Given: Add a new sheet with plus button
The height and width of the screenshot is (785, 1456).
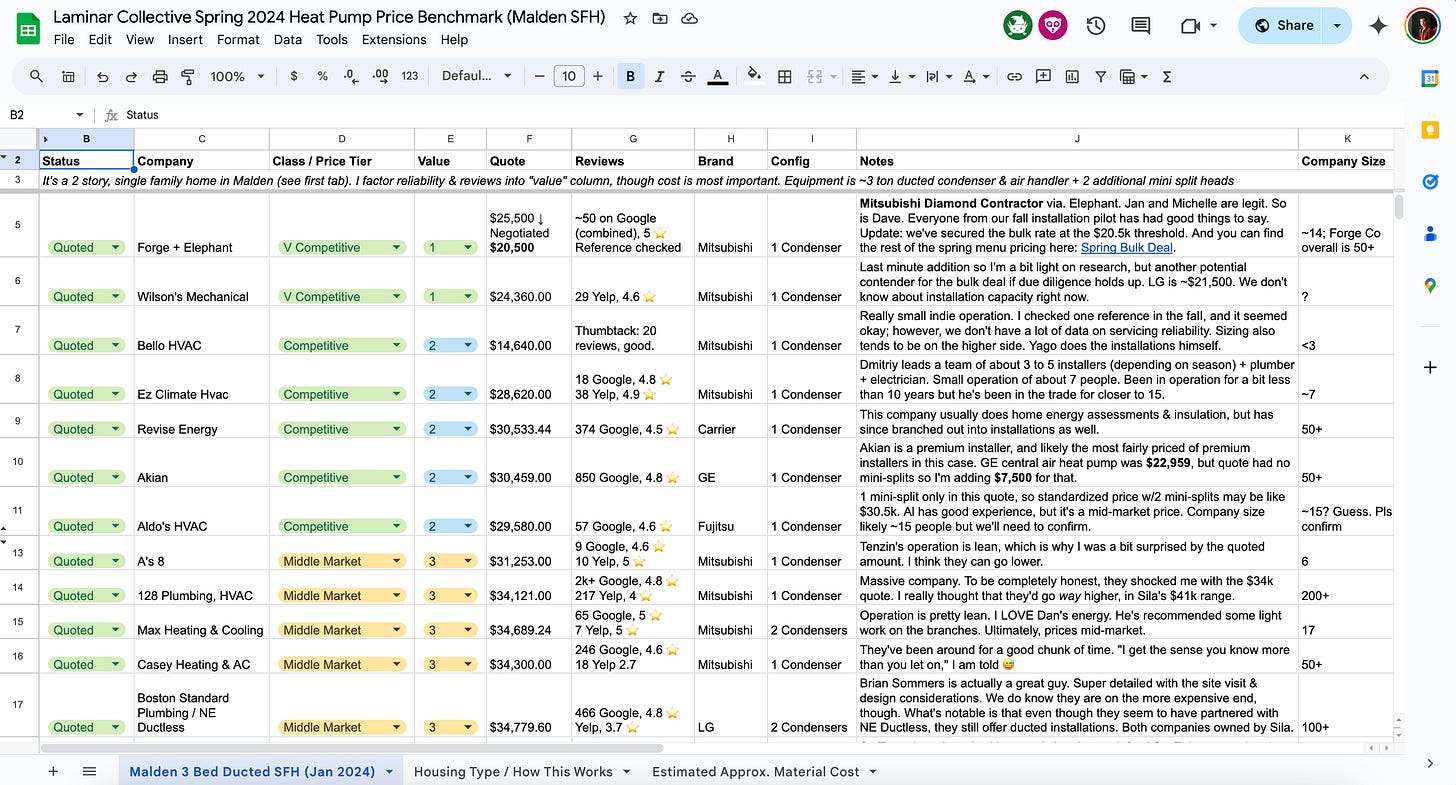Looking at the screenshot, I should (54, 771).
